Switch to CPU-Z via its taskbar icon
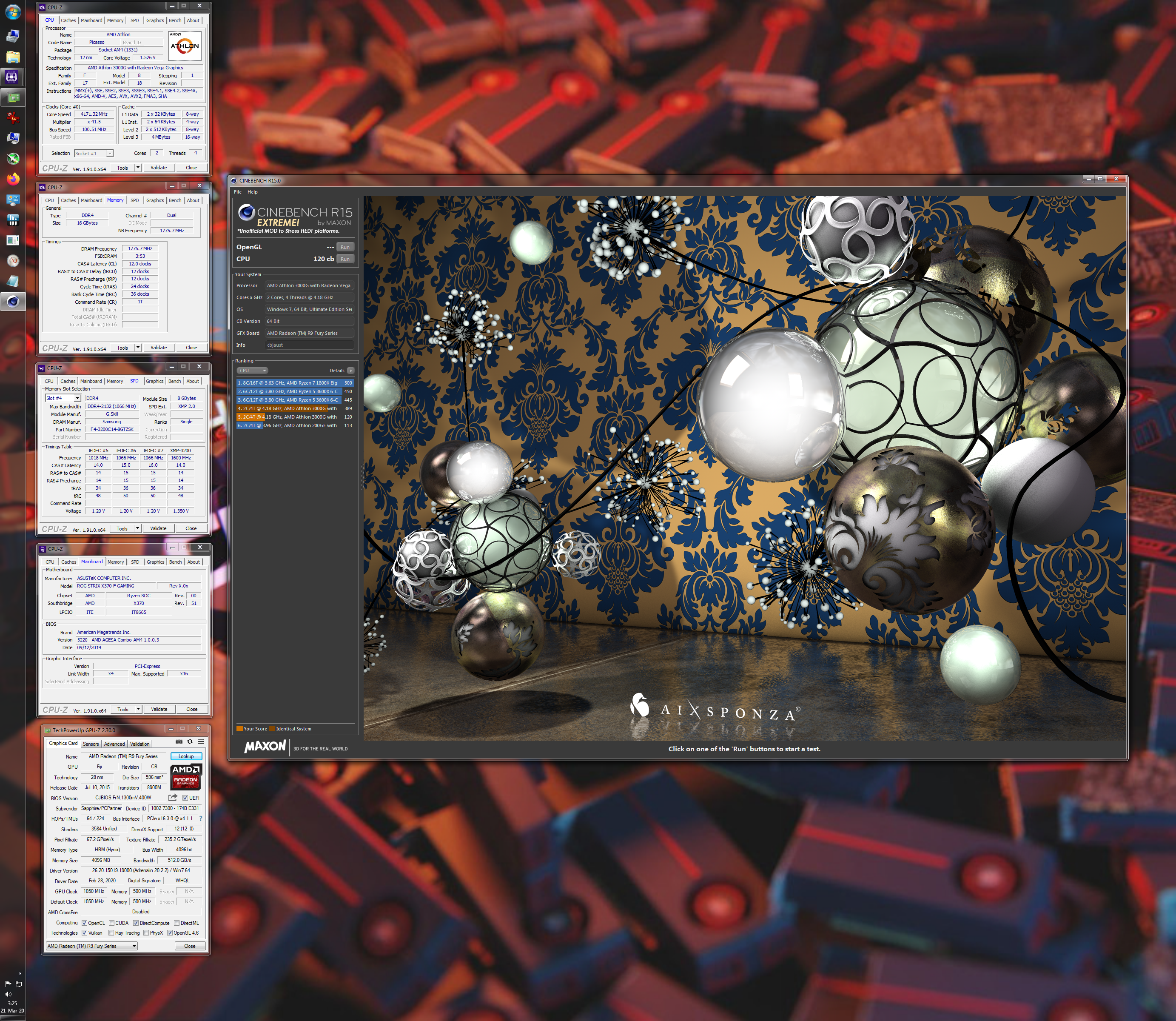The width and height of the screenshot is (1176, 1021). (x=12, y=76)
